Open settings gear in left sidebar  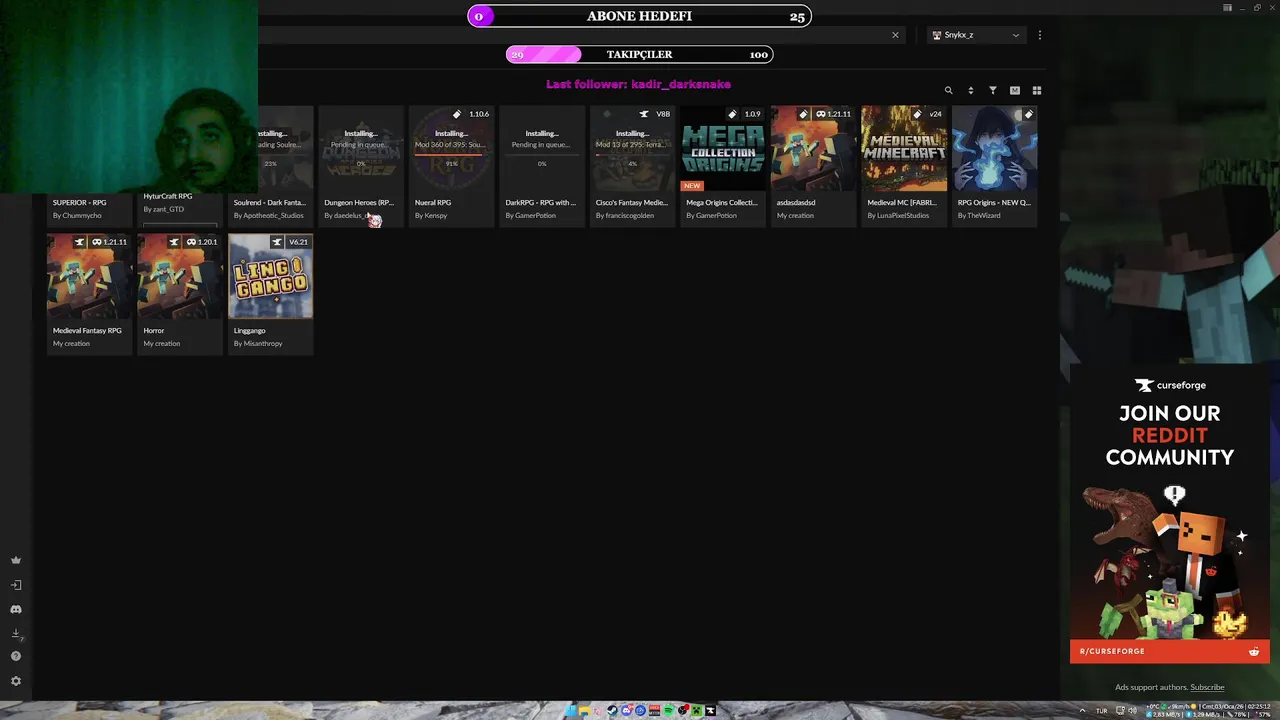tap(16, 681)
